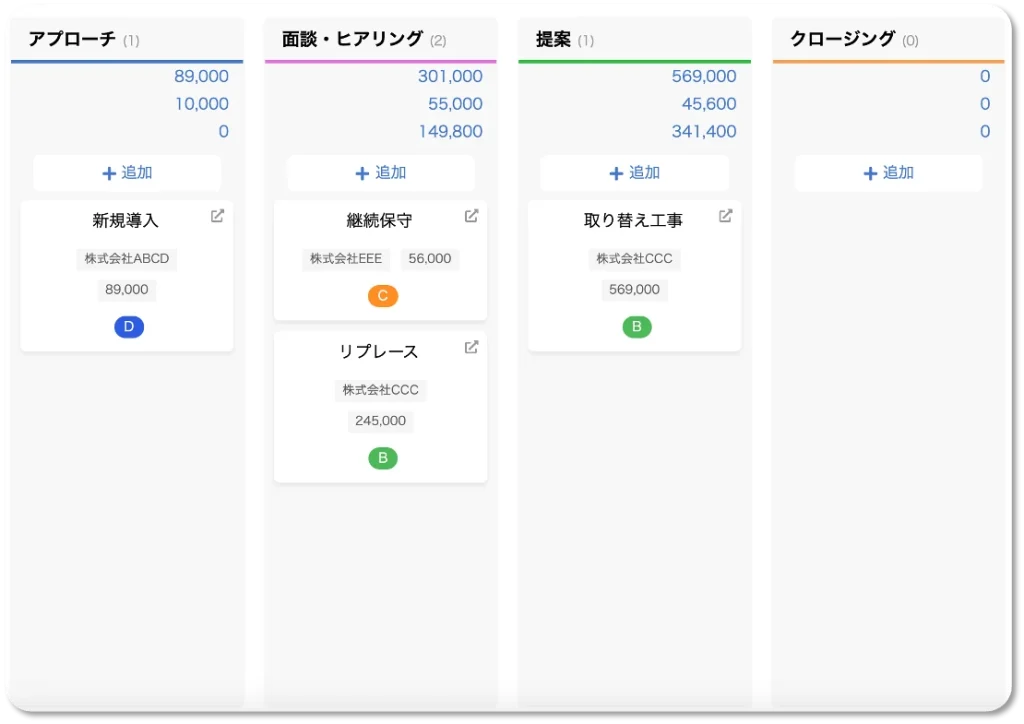Open the 新規導入 card in a new window
The width and height of the screenshot is (1024, 724).
click(x=217, y=216)
